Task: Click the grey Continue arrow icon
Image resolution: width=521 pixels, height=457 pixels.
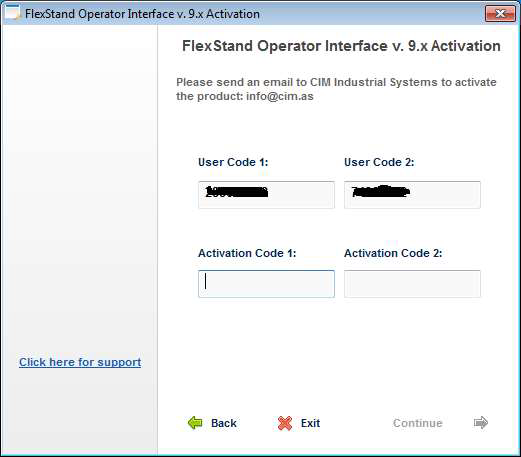Action: [481, 423]
